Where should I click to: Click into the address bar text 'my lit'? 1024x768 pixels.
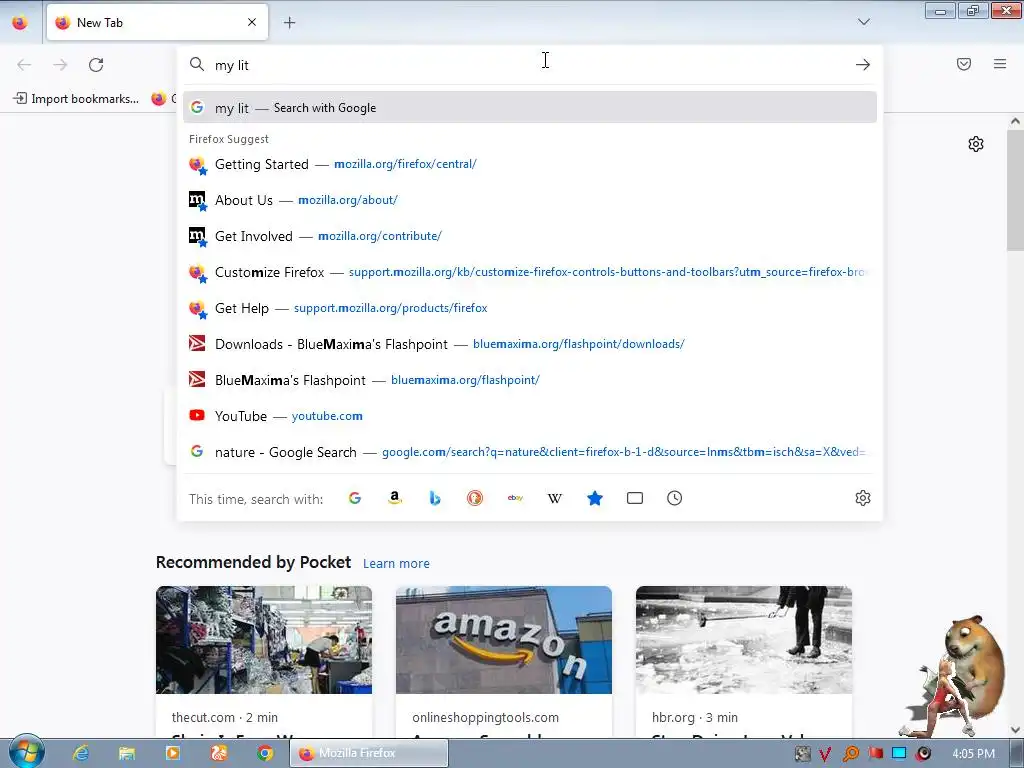pyautogui.click(x=232, y=65)
